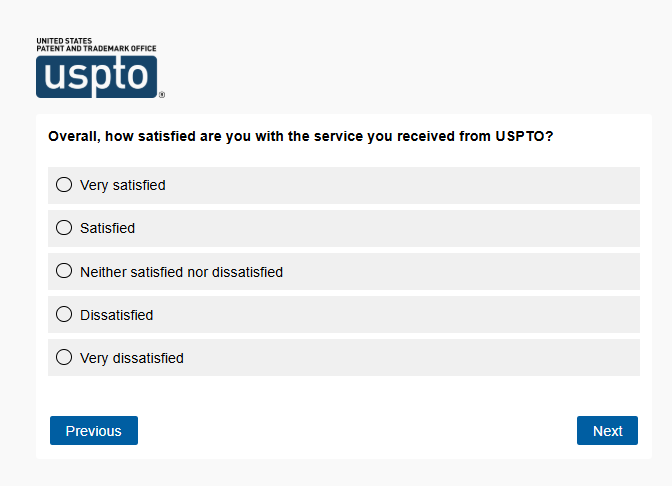Proceed with the Next button

pos(607,431)
